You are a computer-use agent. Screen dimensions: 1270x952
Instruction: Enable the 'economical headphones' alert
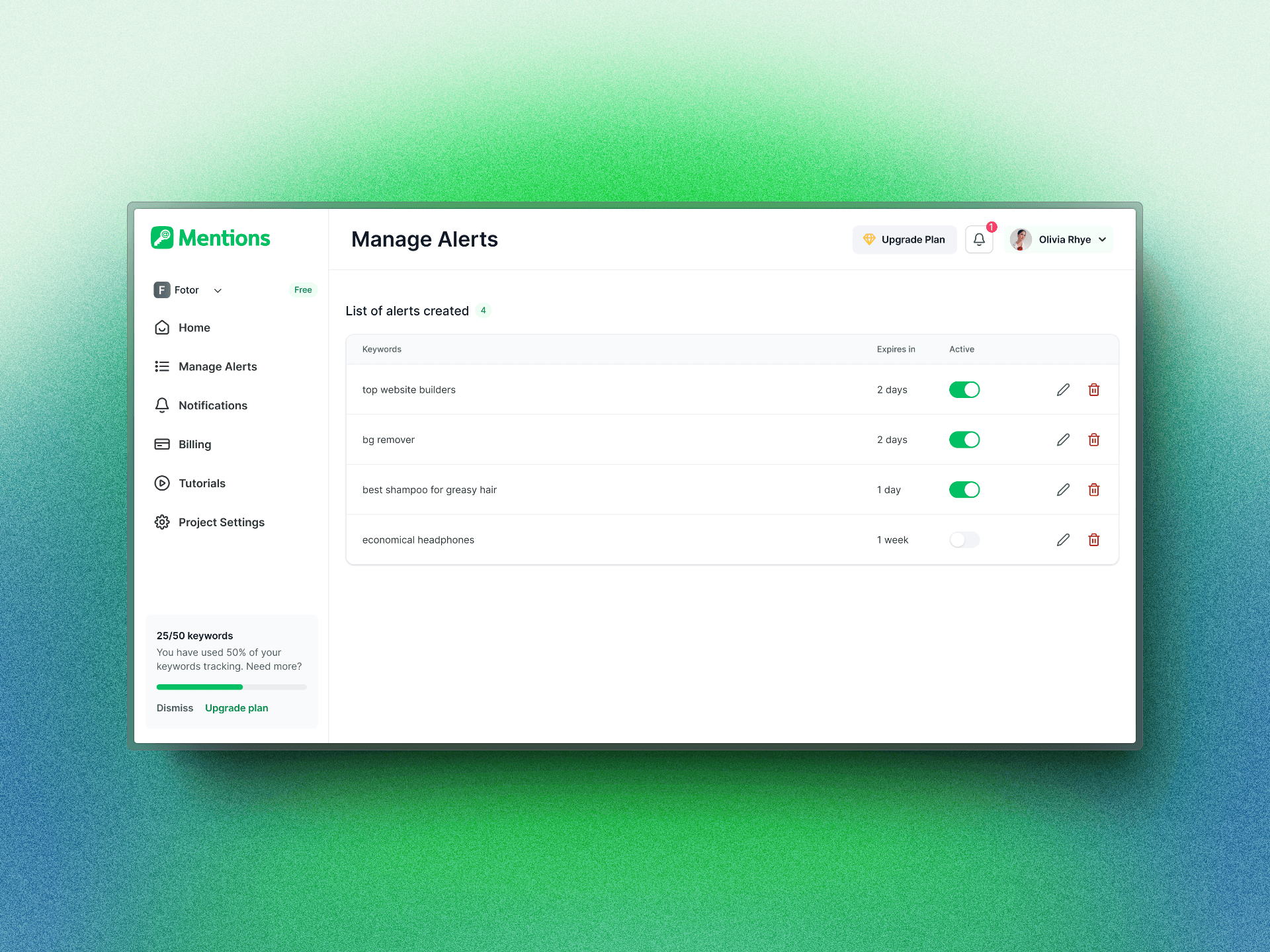(x=964, y=539)
